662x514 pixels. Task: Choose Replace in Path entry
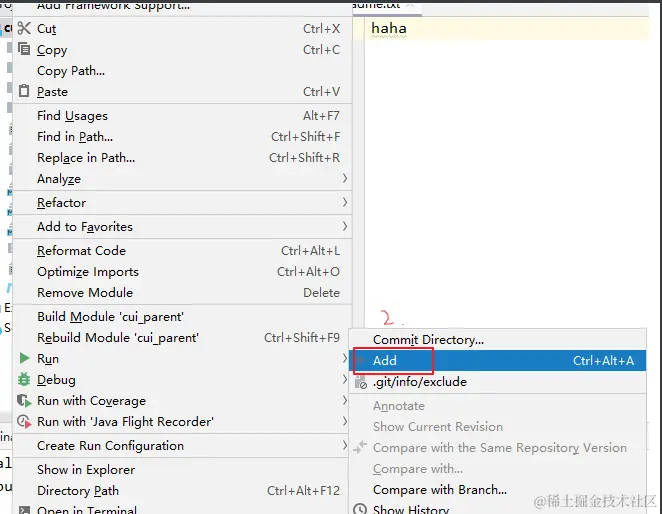pos(183,158)
